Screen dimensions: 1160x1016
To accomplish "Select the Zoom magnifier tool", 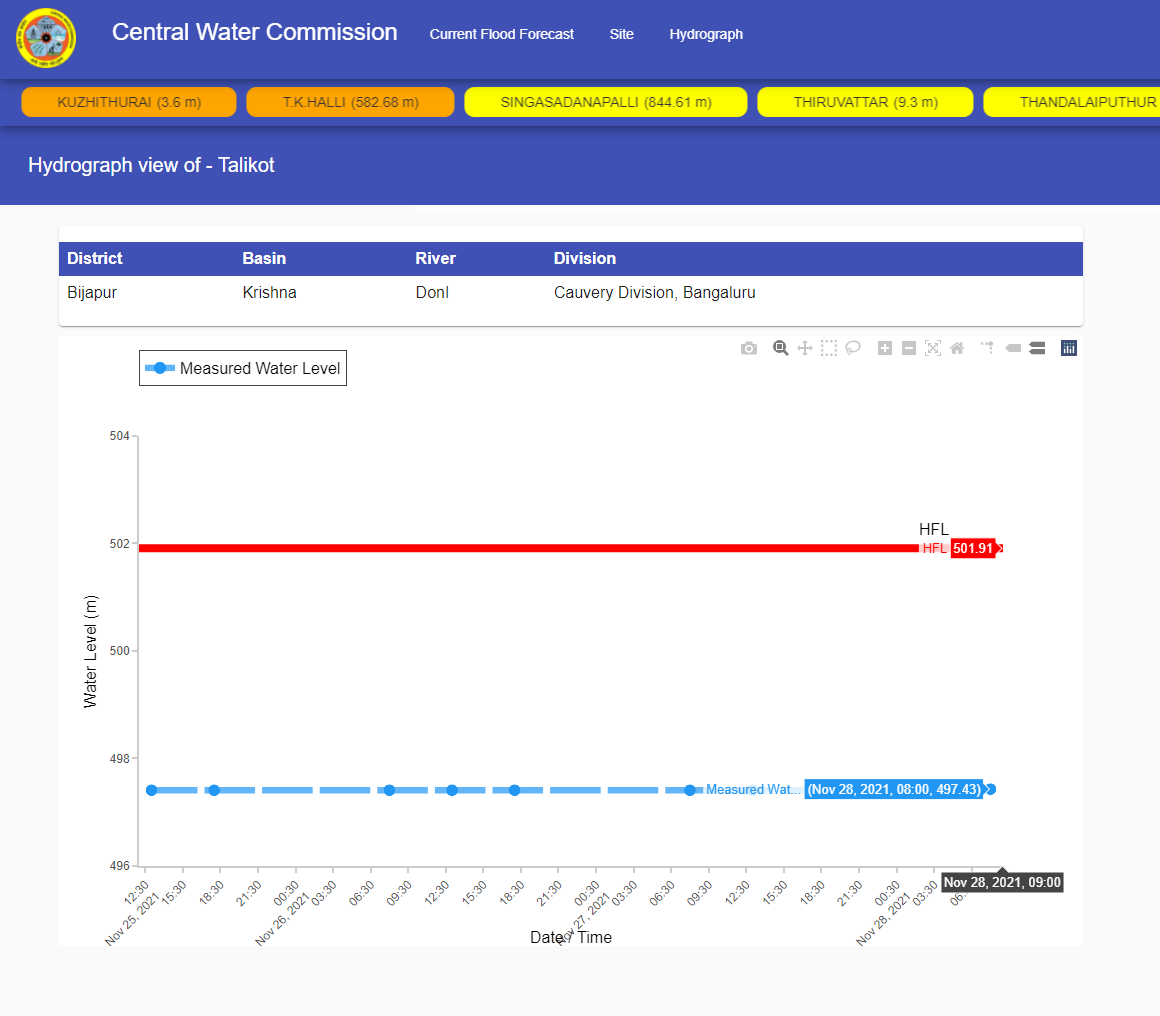I will point(781,348).
